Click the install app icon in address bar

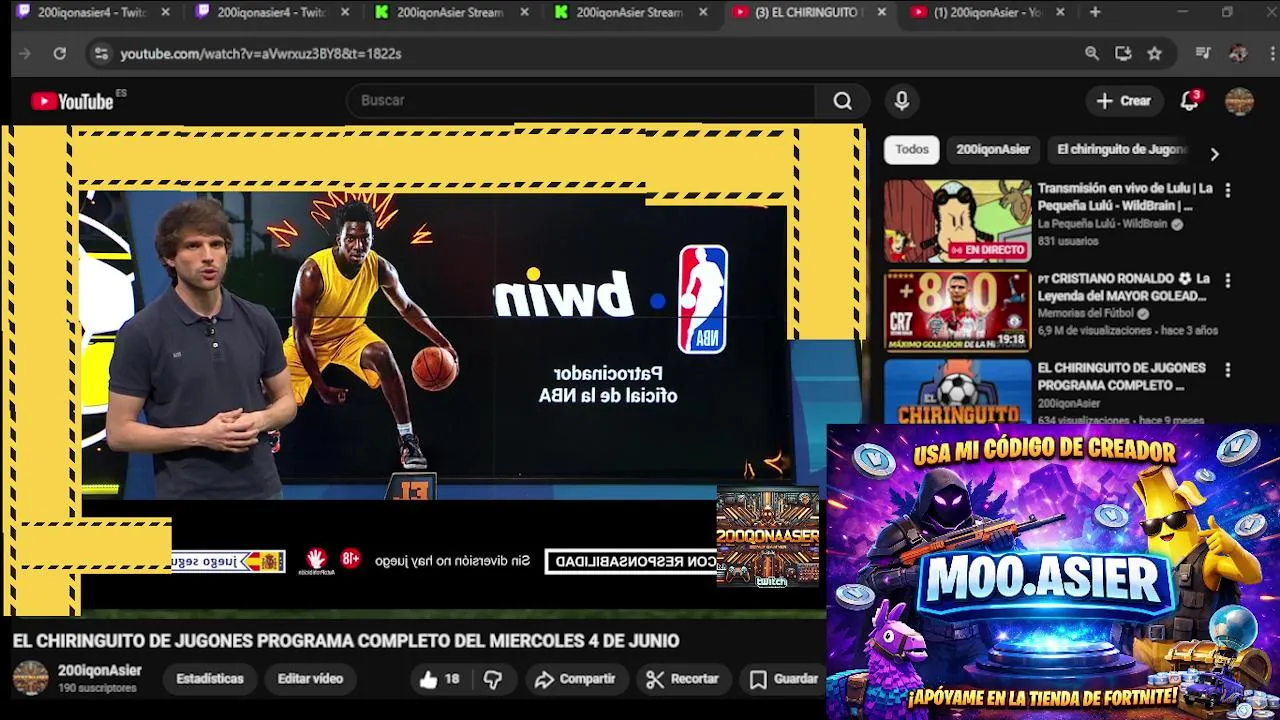point(1123,53)
